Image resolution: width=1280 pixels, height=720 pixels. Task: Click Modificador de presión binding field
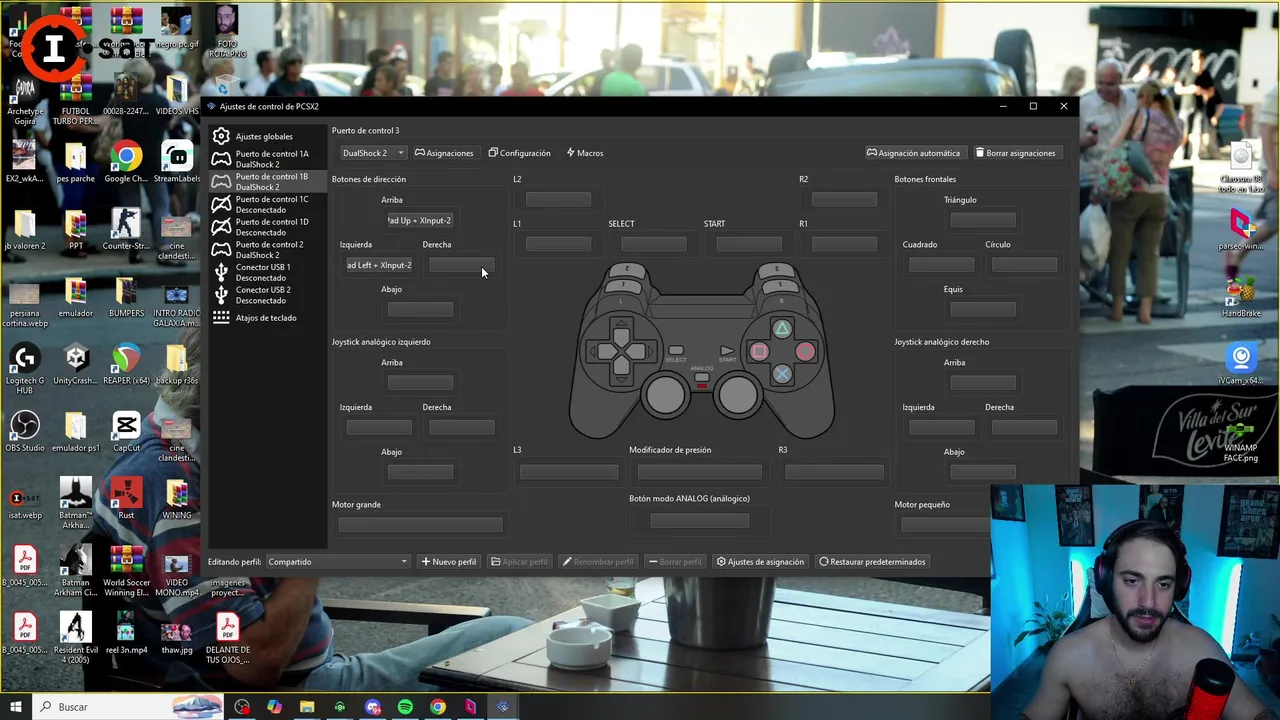(699, 472)
